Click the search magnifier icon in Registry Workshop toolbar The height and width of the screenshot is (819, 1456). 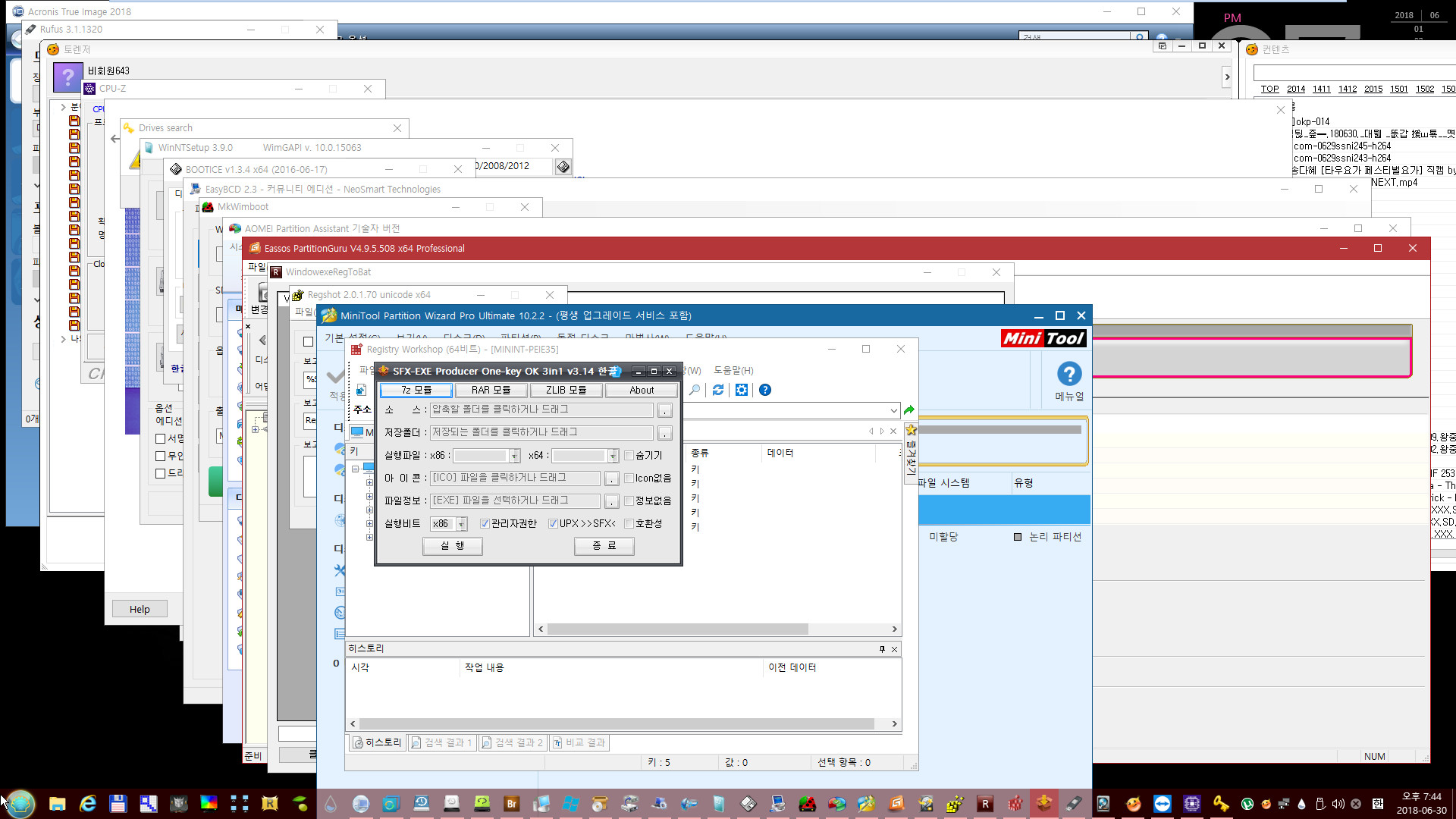point(695,390)
